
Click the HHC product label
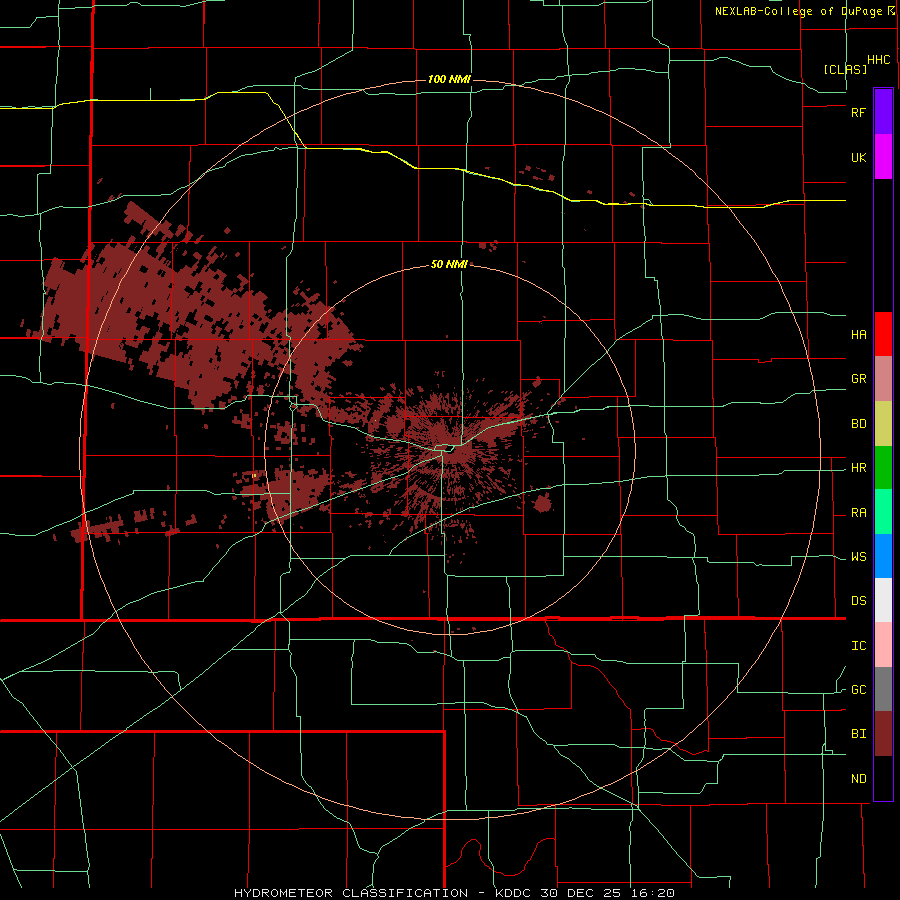879,60
